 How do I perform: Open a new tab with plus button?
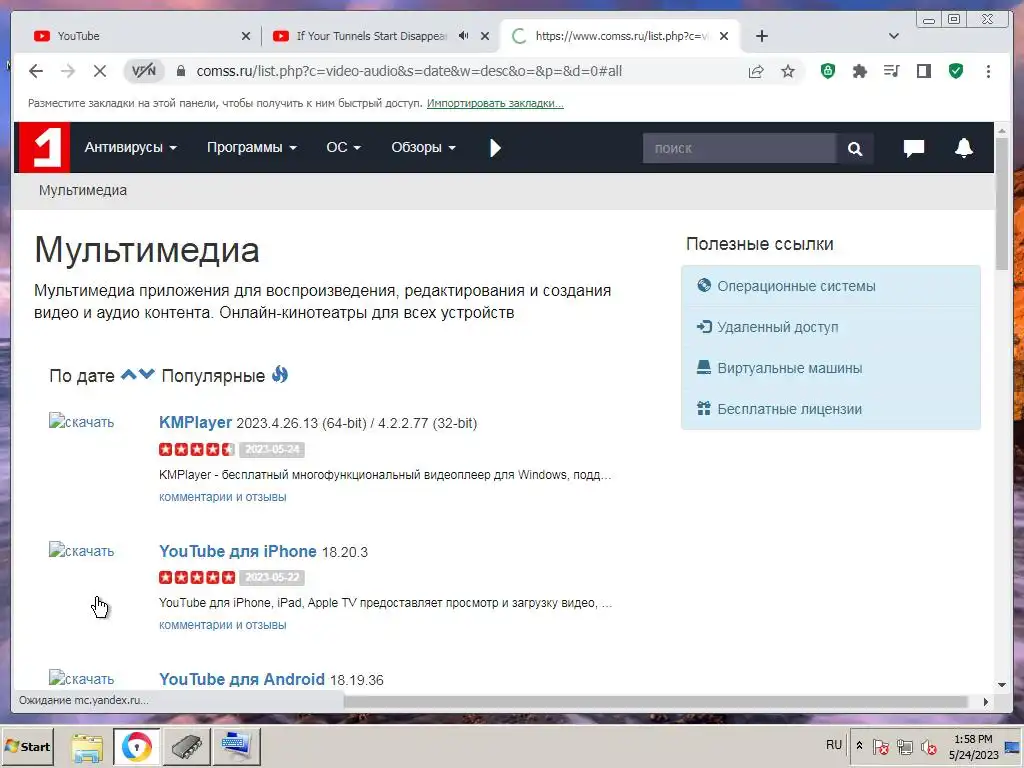[x=761, y=36]
